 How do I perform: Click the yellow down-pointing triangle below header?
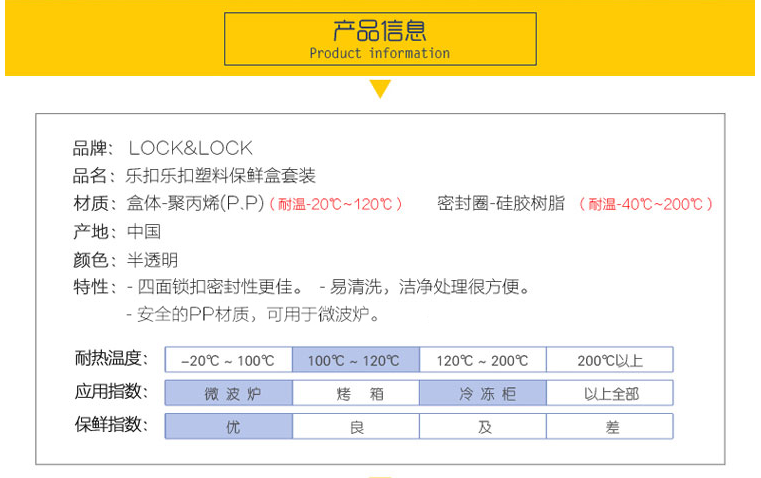pos(380,89)
